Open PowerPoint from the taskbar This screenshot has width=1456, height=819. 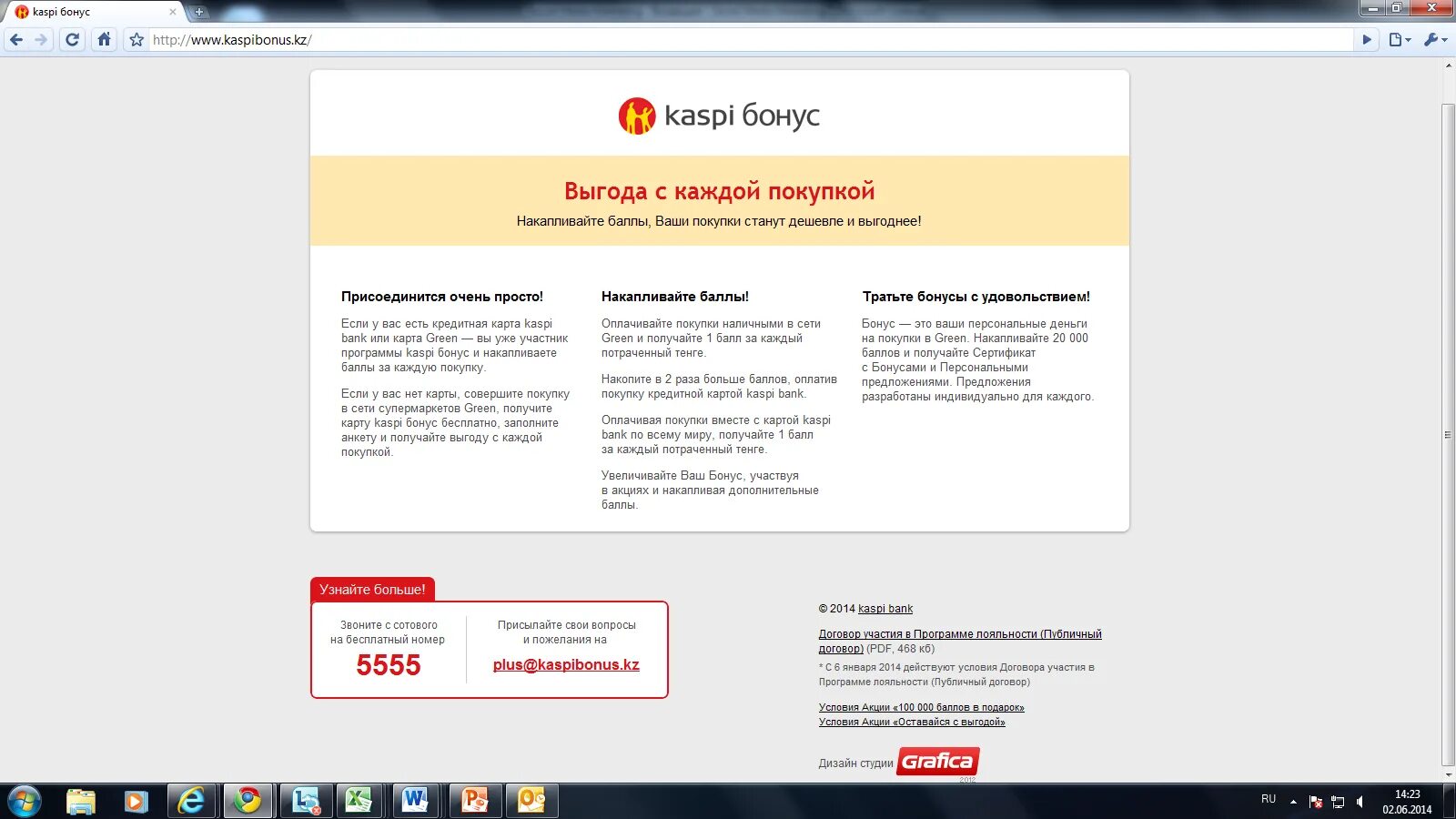point(475,802)
